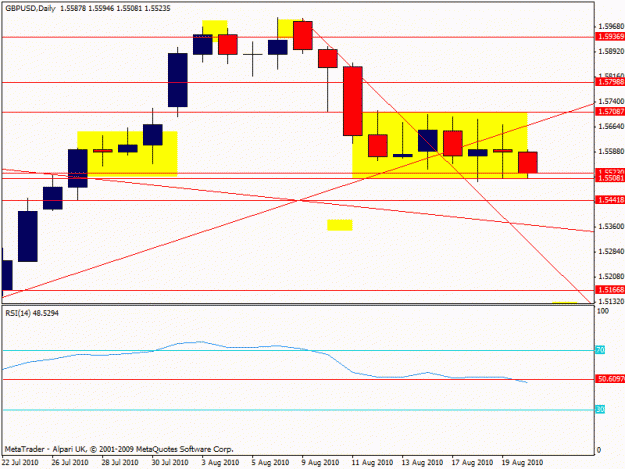Click the 1.53600 price axis value

tap(611, 226)
